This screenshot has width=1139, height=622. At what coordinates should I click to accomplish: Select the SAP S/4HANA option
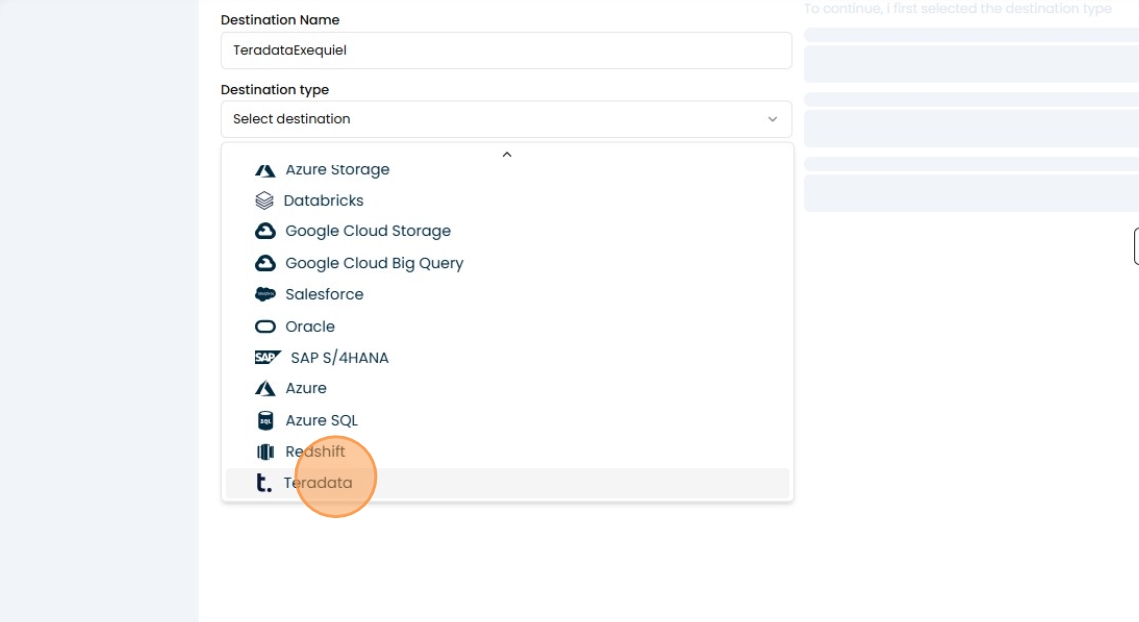339,357
